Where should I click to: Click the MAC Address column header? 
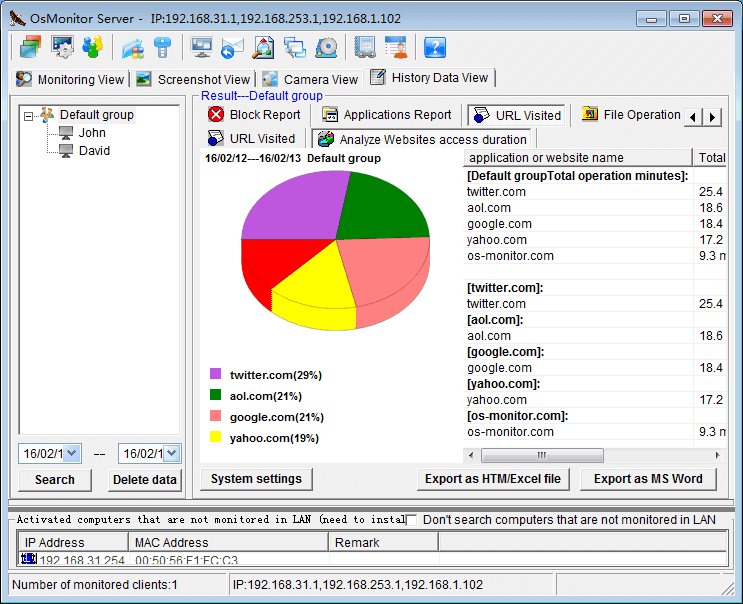click(x=228, y=542)
